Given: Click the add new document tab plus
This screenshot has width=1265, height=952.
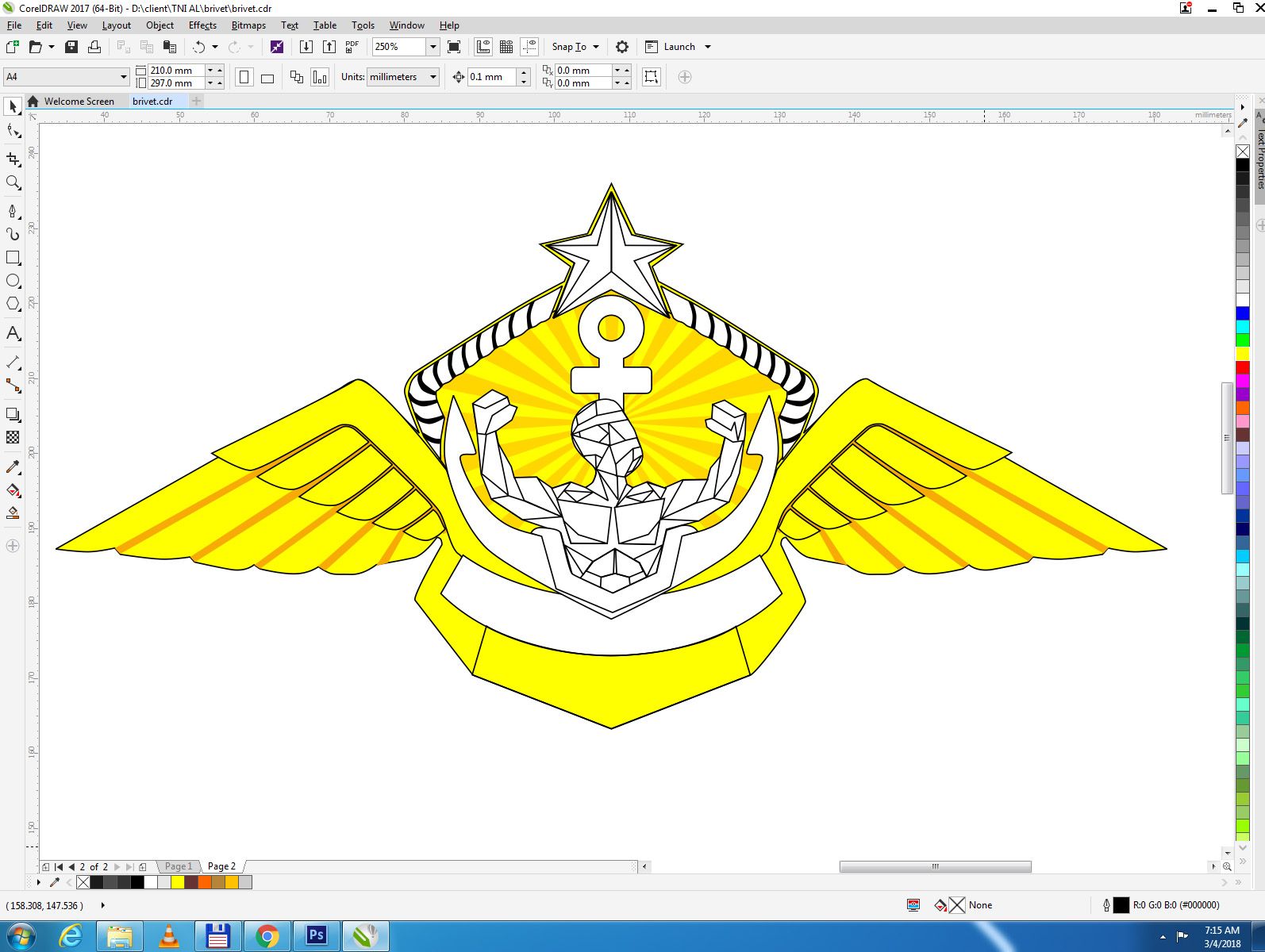Looking at the screenshot, I should pyautogui.click(x=197, y=101).
